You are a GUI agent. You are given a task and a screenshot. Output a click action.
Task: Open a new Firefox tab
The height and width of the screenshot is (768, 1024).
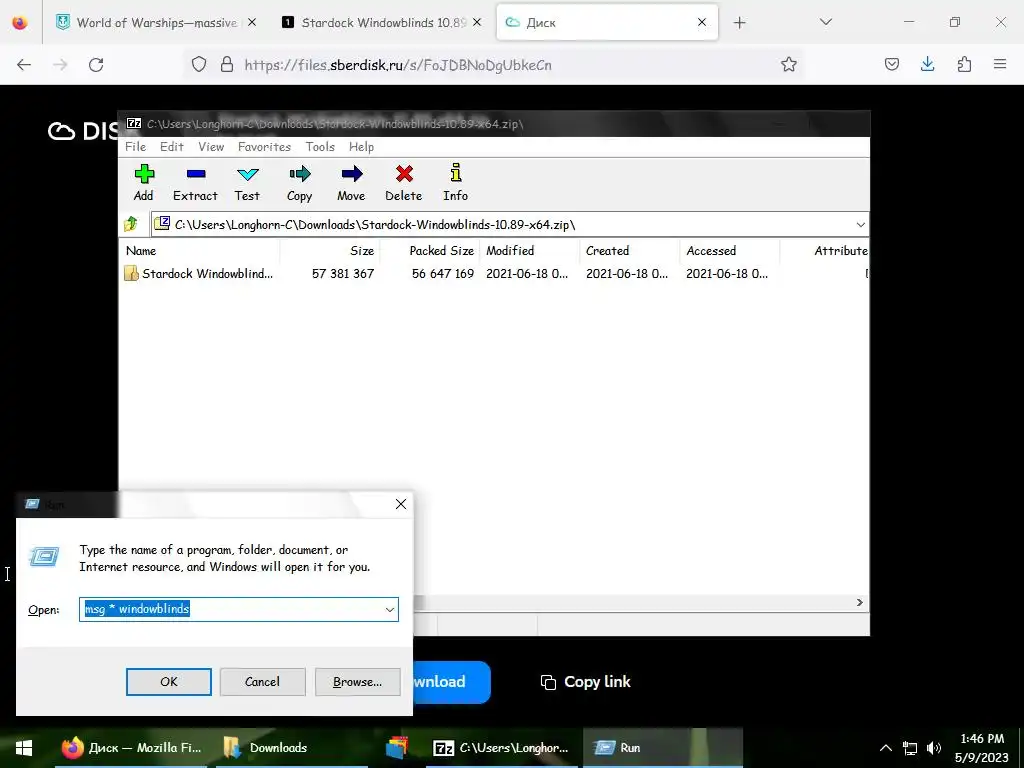[x=739, y=23]
